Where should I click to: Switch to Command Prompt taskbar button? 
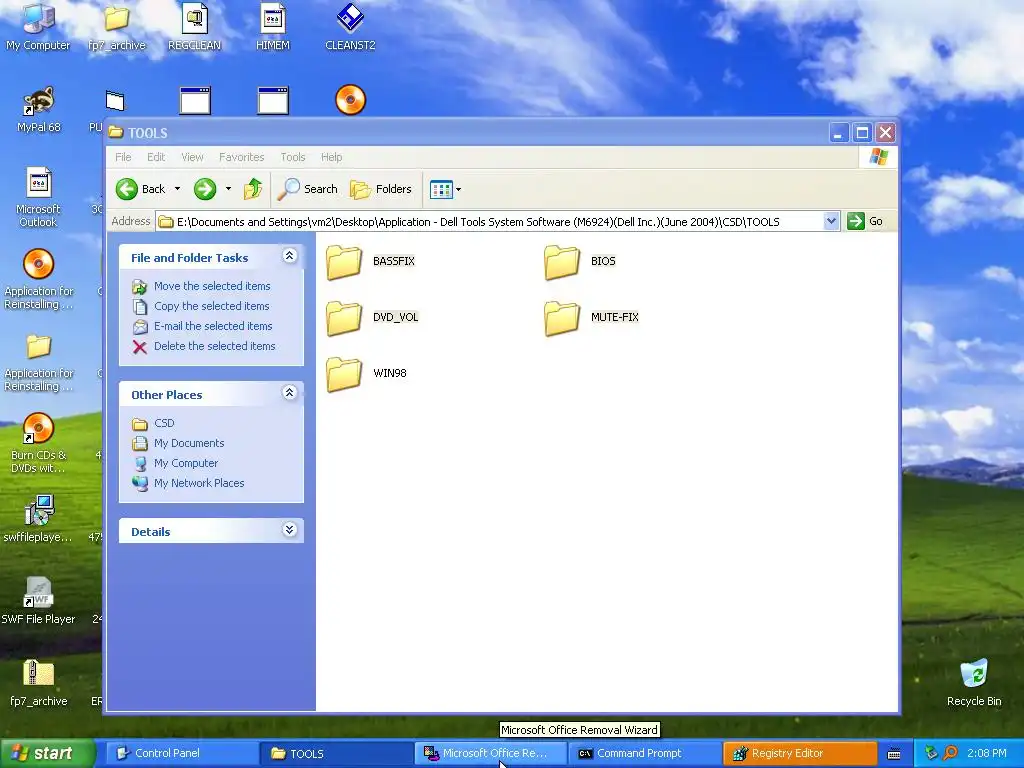coord(645,754)
